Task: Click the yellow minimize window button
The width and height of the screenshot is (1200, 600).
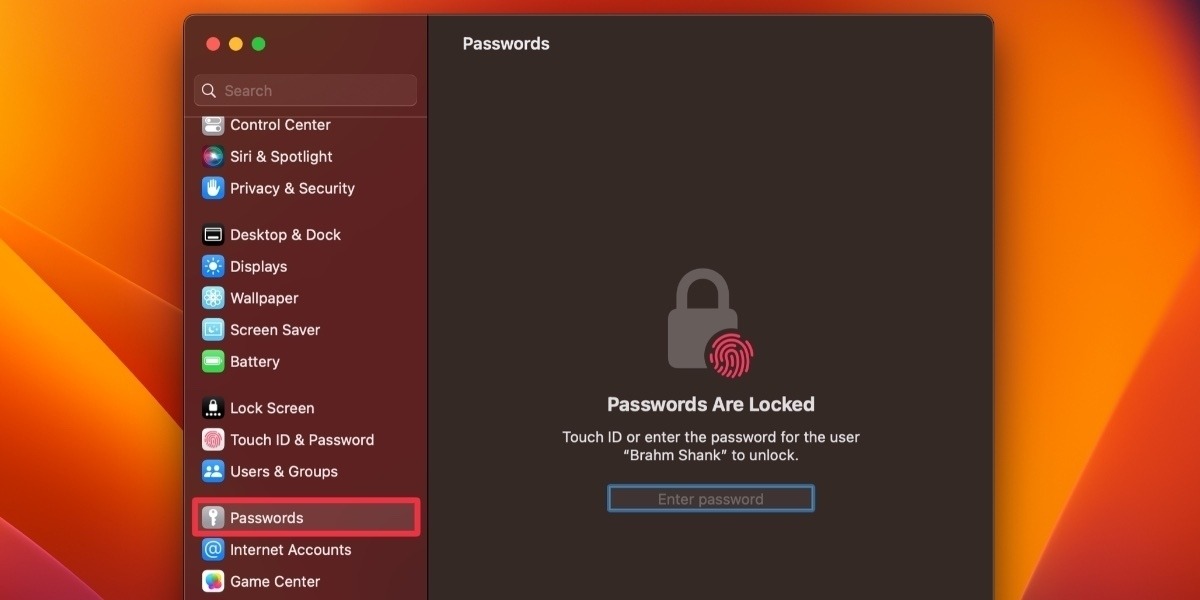Action: (236, 44)
